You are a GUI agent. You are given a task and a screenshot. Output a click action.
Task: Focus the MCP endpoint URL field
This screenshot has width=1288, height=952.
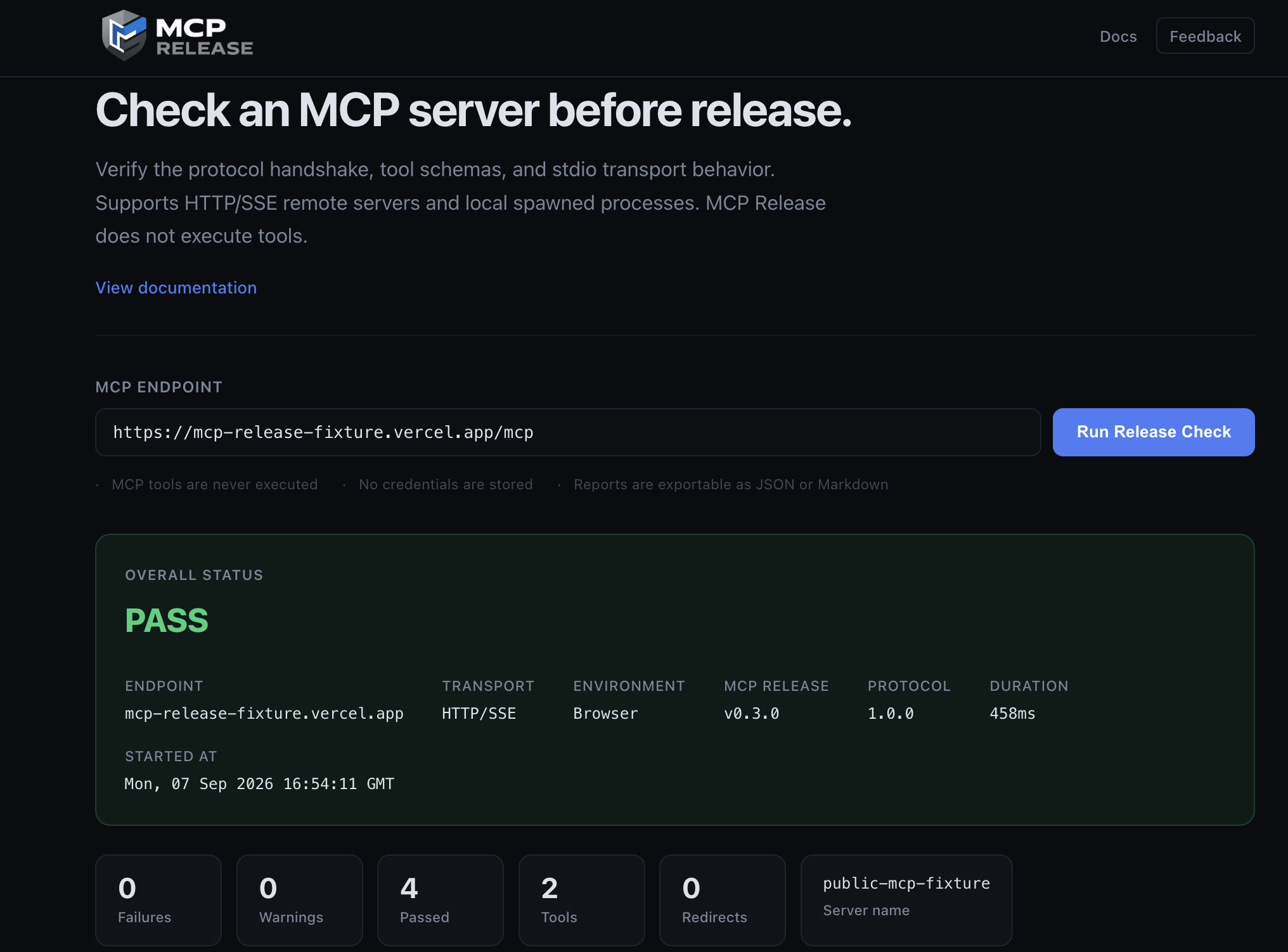pos(568,432)
